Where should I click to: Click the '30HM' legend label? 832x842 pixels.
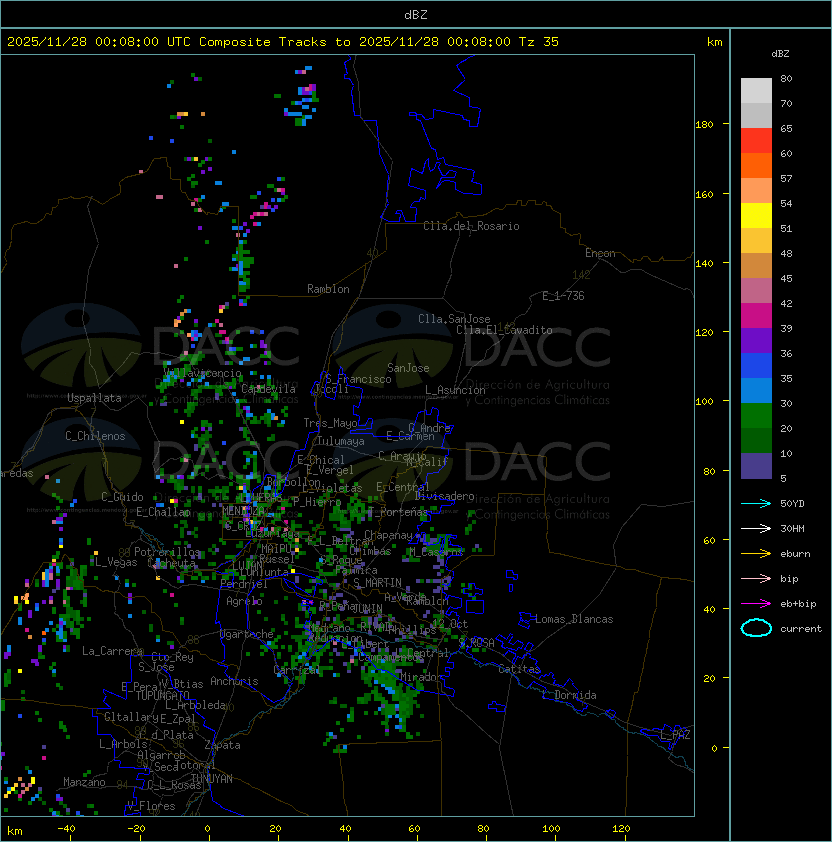point(792,528)
